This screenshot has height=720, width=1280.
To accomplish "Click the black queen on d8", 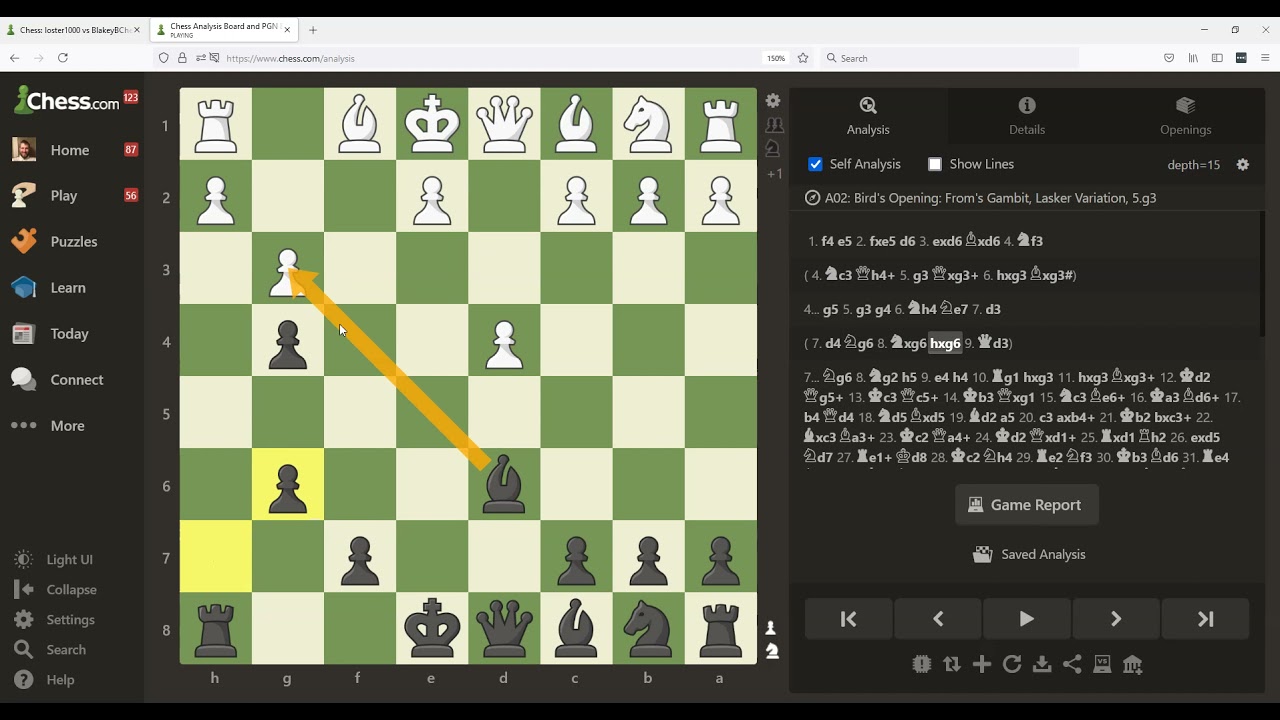I will pyautogui.click(x=504, y=629).
